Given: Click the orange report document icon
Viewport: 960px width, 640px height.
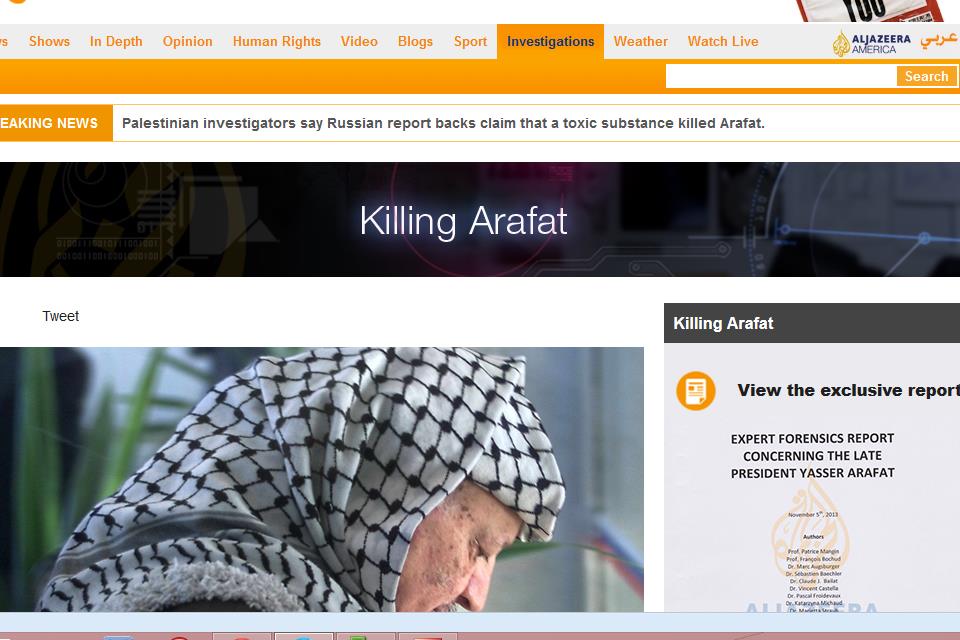Looking at the screenshot, I should point(695,390).
